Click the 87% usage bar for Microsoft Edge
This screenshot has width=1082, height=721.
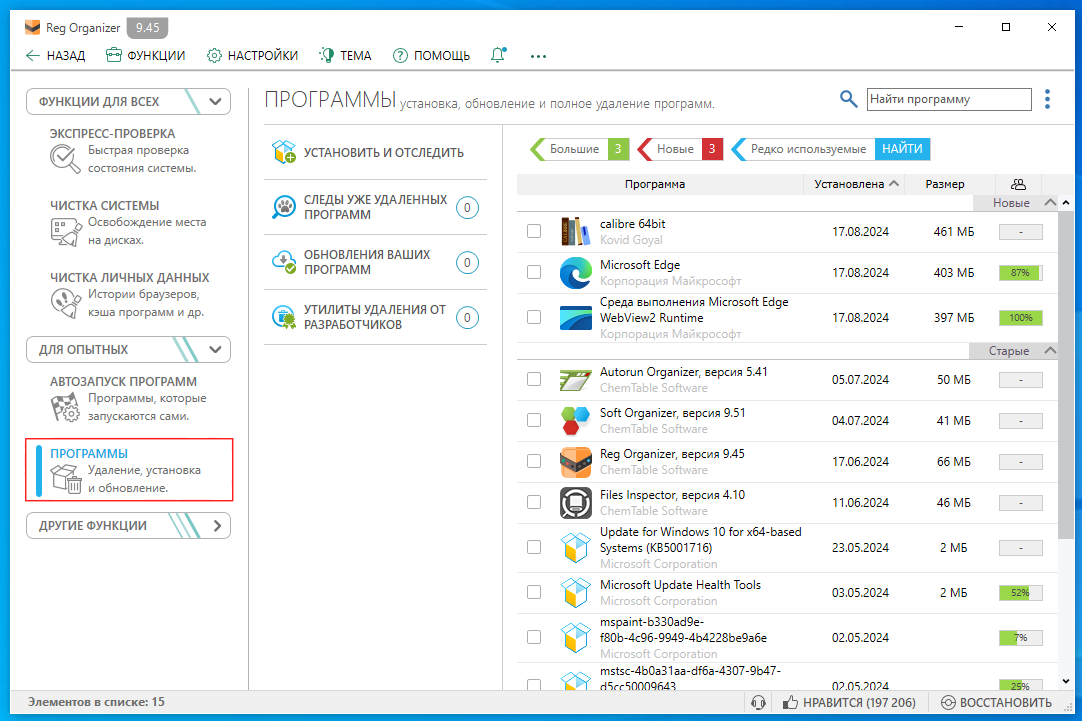coord(1020,272)
